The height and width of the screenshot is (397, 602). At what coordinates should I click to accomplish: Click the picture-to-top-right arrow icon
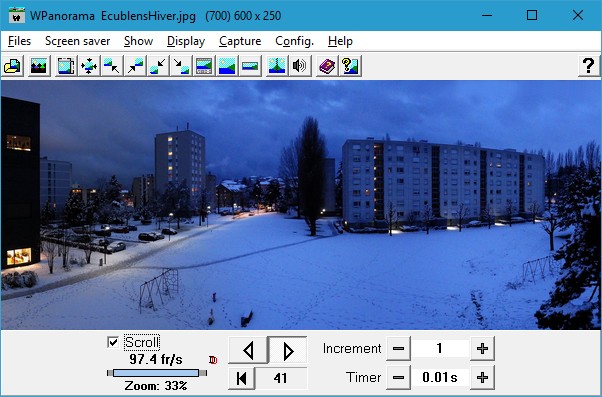[x=135, y=66]
